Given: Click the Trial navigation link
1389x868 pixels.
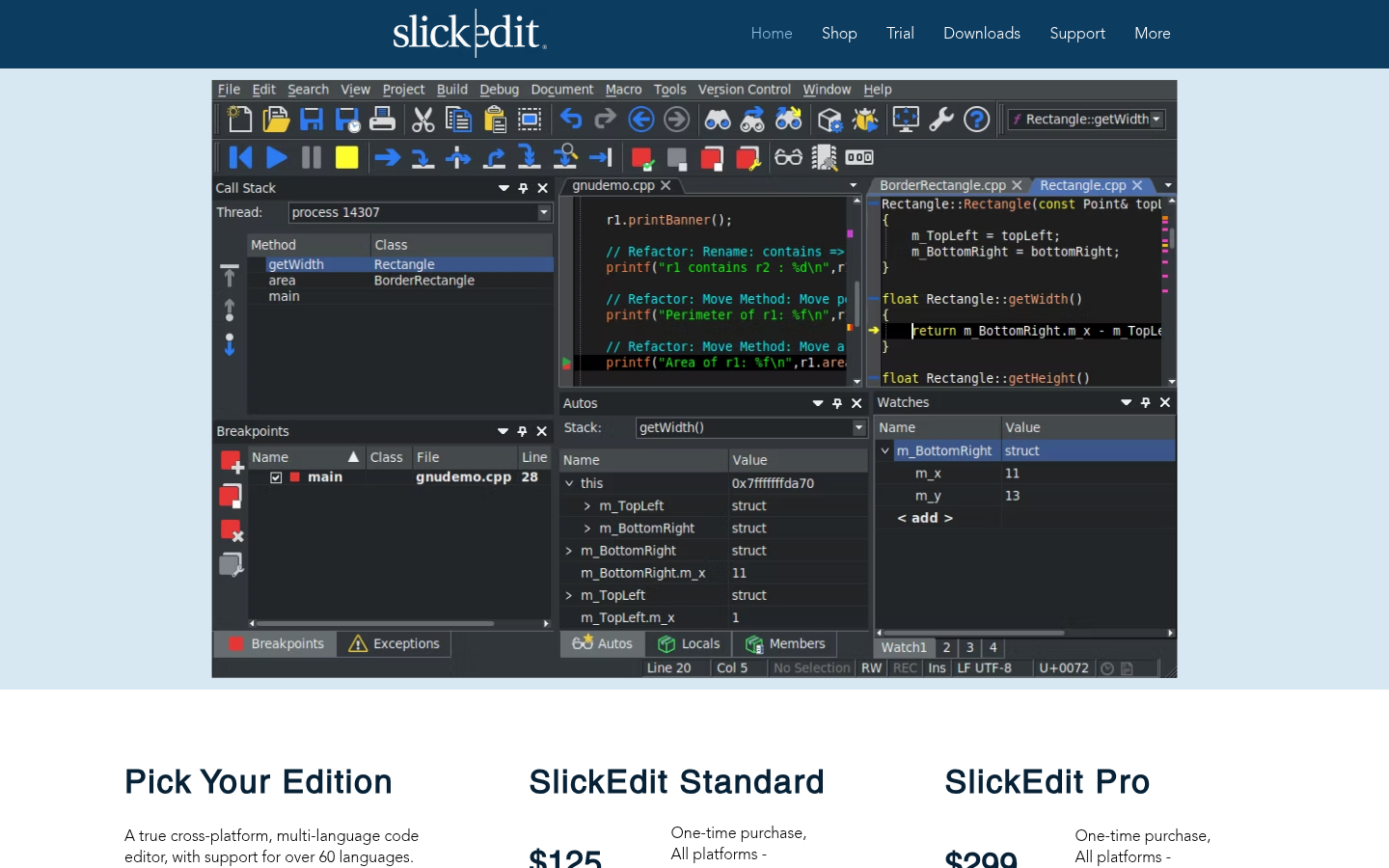Looking at the screenshot, I should (x=900, y=33).
